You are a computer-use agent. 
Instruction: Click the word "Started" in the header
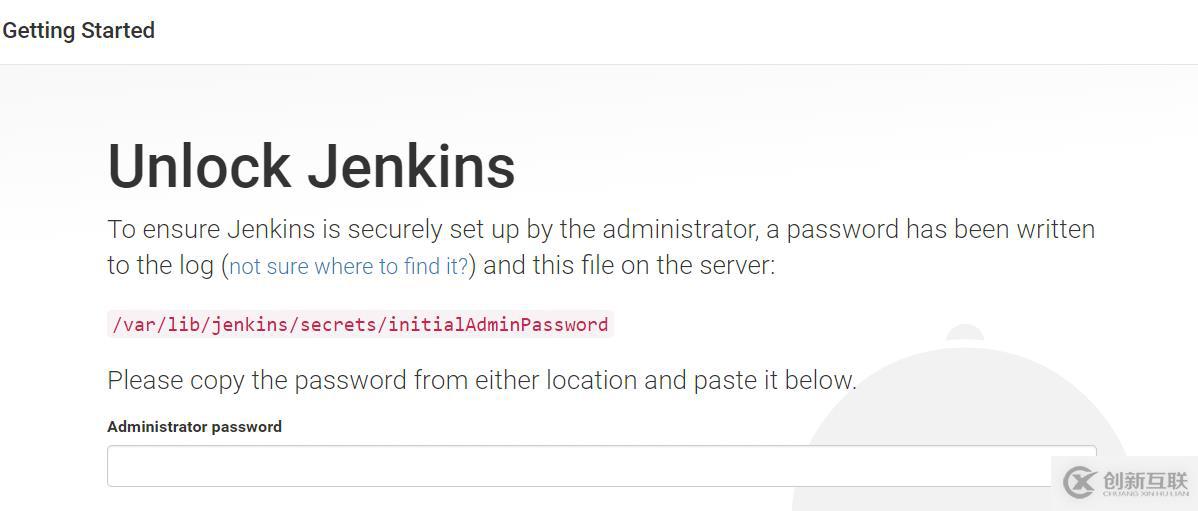[118, 30]
